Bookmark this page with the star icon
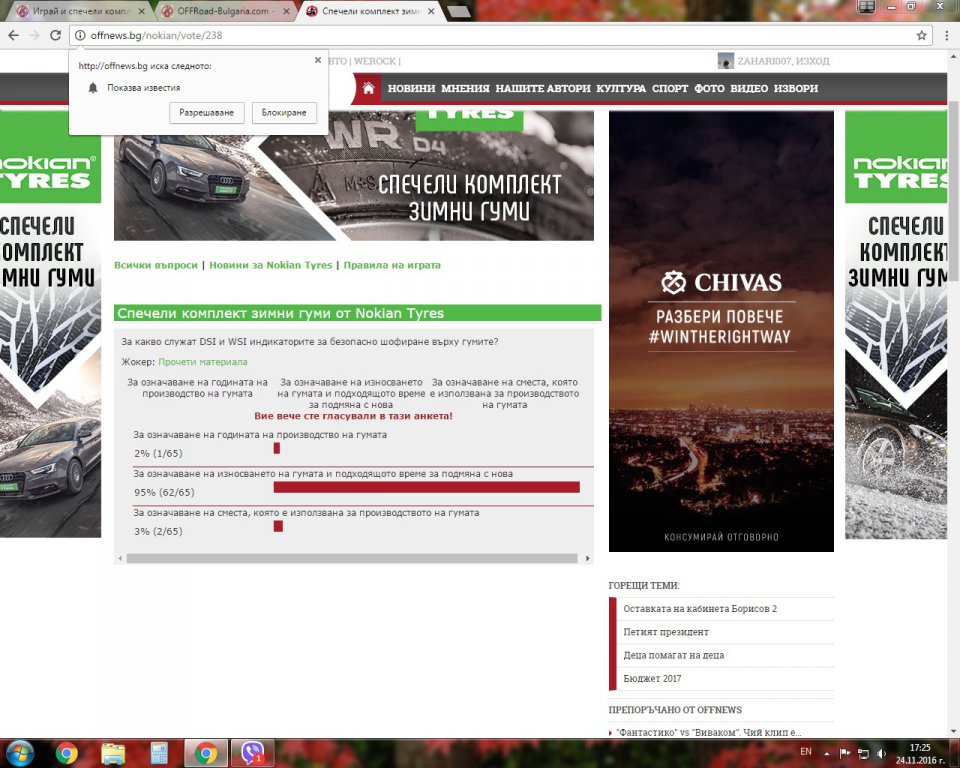The width and height of the screenshot is (960, 768). [x=921, y=35]
